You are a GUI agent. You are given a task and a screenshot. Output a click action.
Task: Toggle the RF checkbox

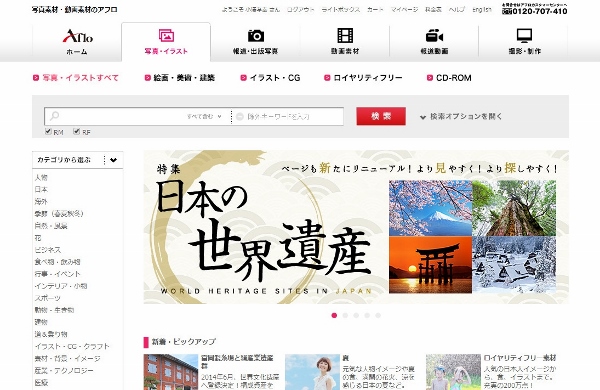click(x=76, y=131)
